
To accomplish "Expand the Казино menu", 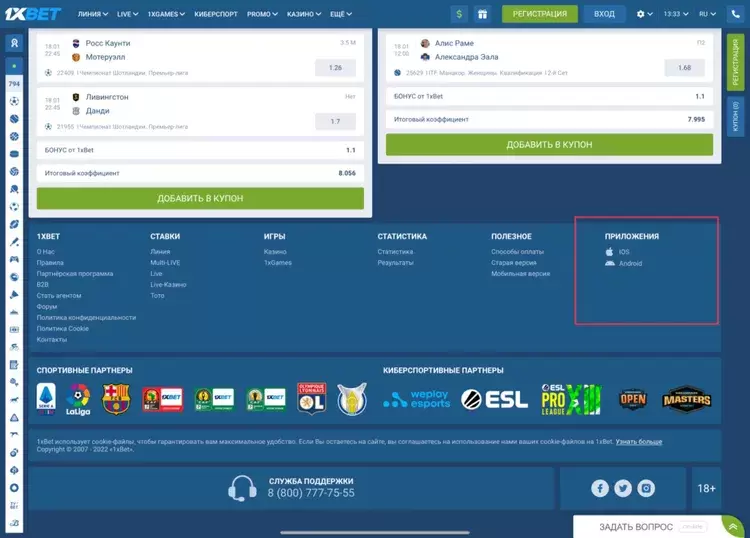I will pyautogui.click(x=304, y=14).
